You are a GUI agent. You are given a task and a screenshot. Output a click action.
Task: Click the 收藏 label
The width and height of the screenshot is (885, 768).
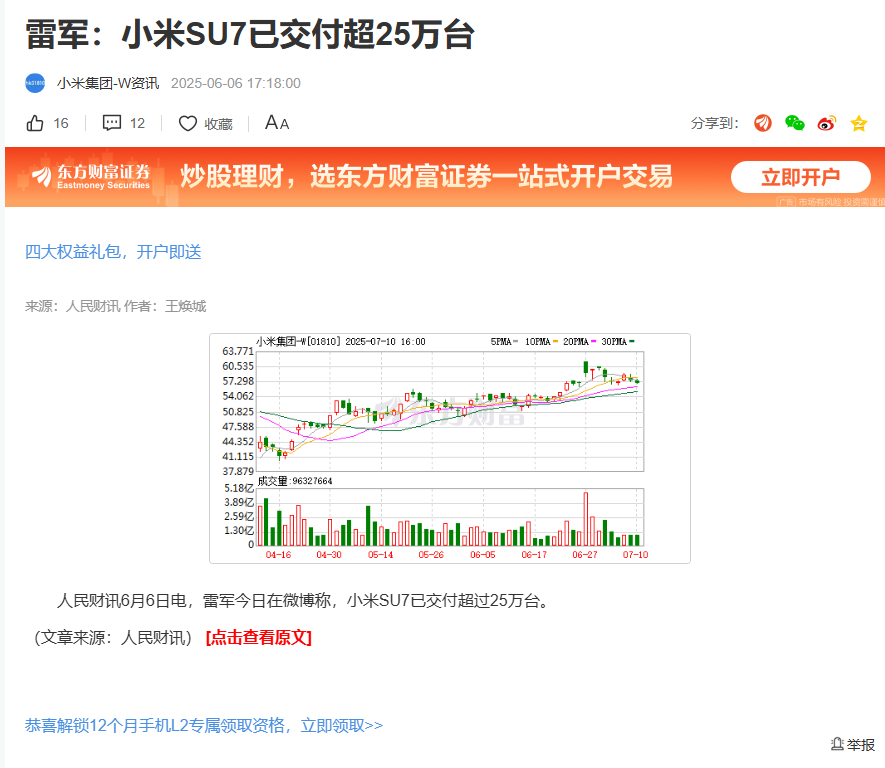click(x=218, y=124)
